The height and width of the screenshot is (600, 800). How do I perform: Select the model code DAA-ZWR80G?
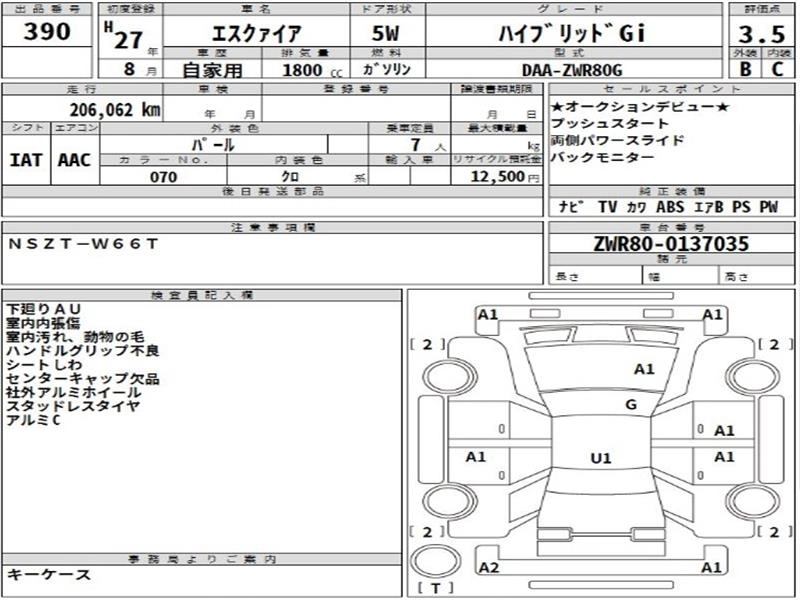(573, 69)
